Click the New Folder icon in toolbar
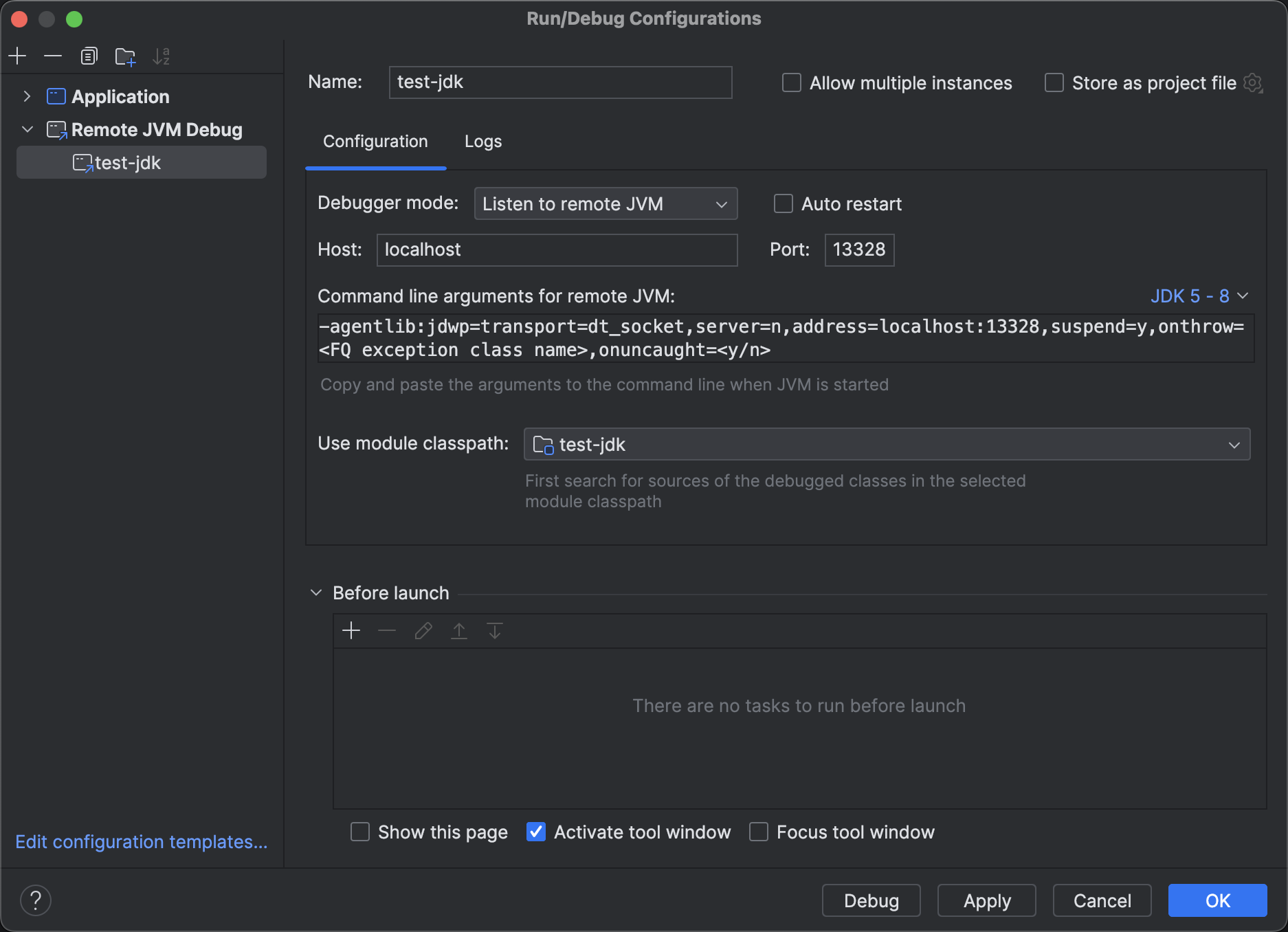The height and width of the screenshot is (932, 1288). (x=125, y=56)
